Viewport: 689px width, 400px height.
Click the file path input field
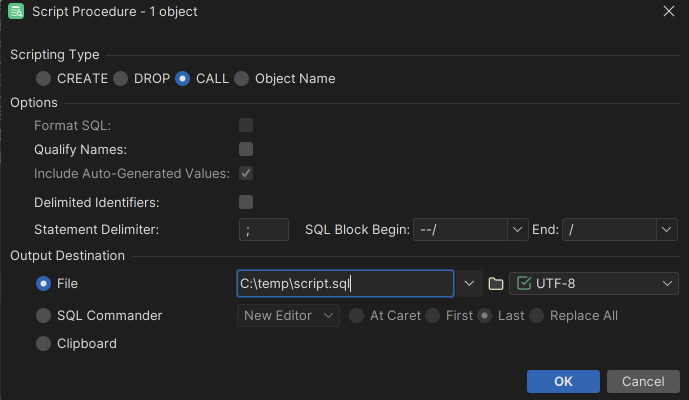click(345, 284)
